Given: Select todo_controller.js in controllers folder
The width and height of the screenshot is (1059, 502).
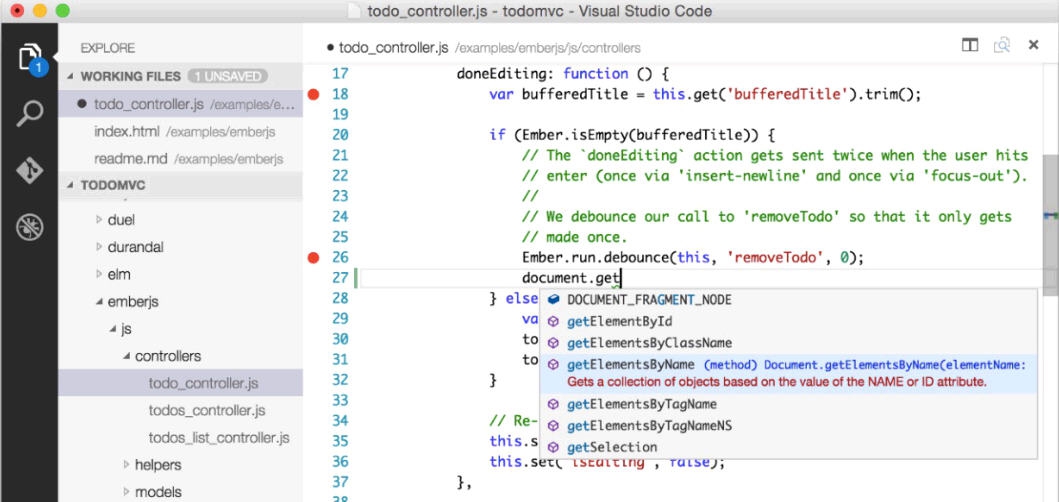Looking at the screenshot, I should pos(180,384).
